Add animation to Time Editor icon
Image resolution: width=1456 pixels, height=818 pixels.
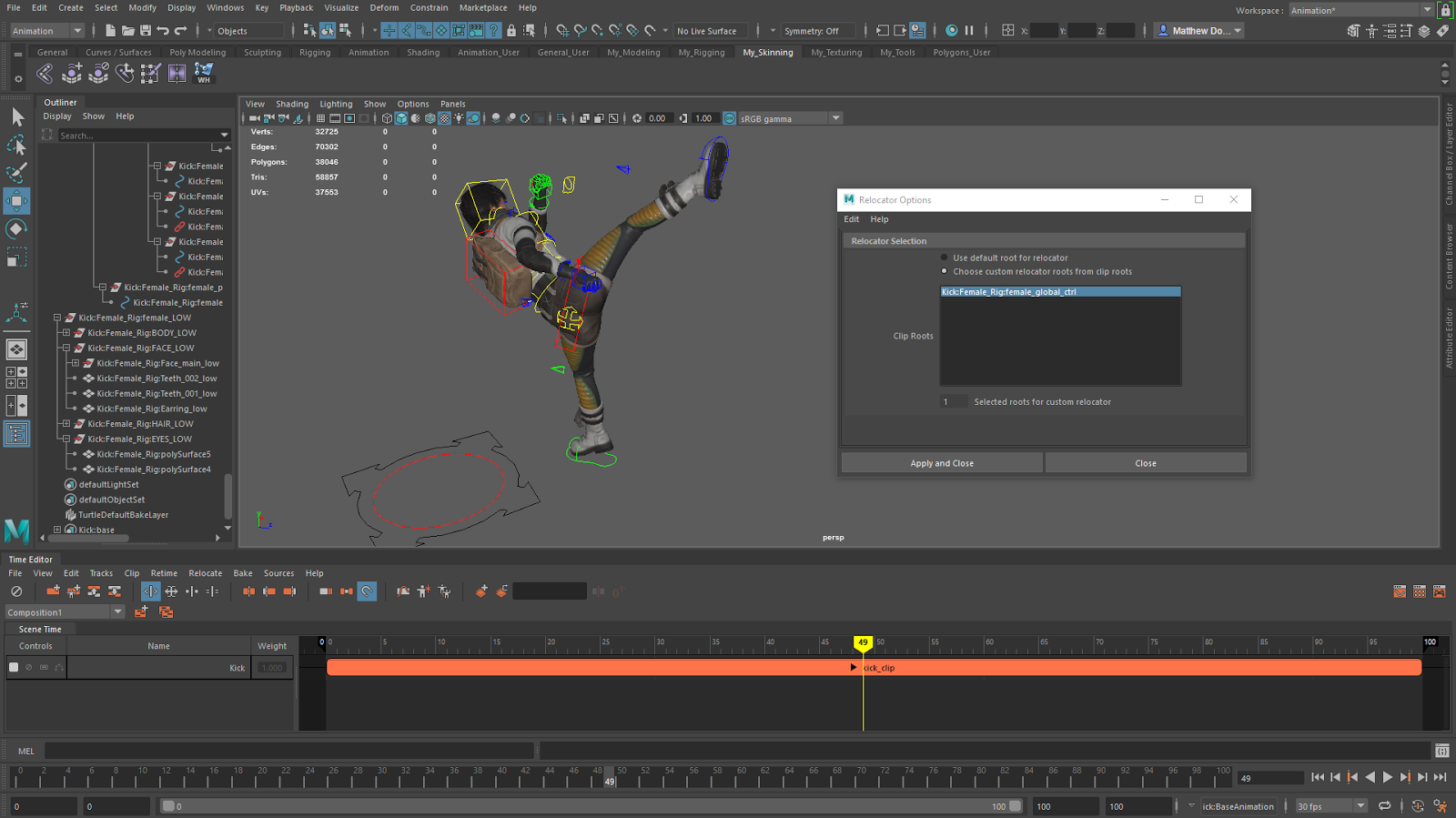(53, 591)
